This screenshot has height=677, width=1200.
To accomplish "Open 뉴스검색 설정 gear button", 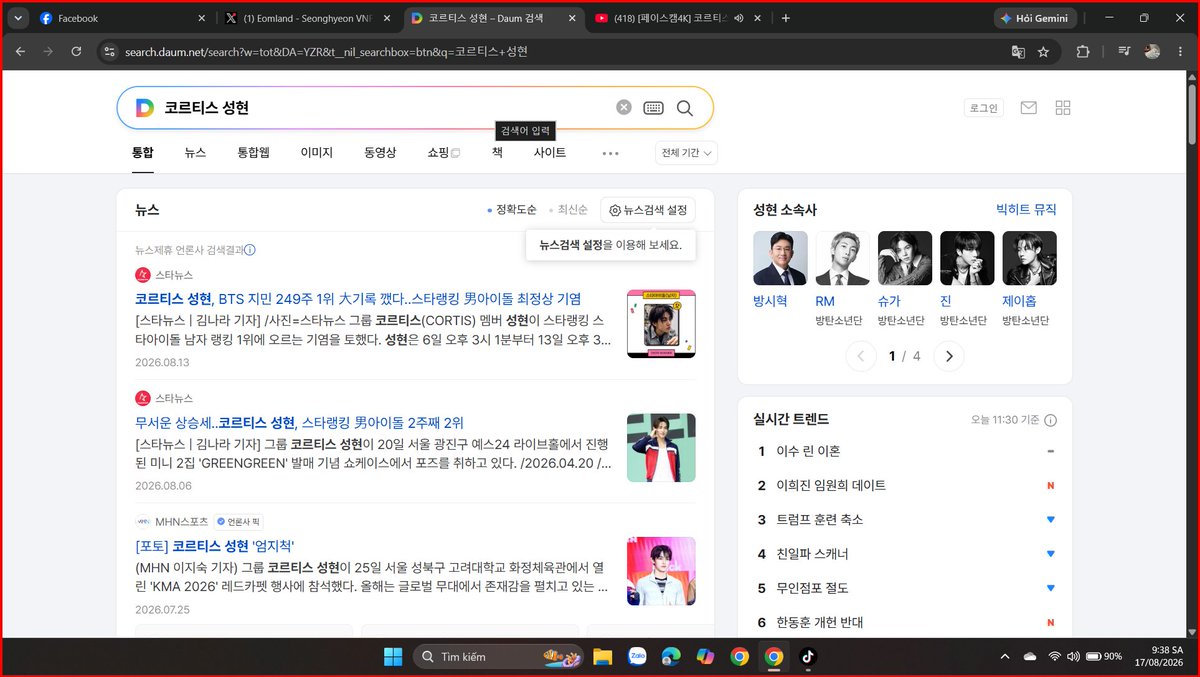I will pyautogui.click(x=648, y=210).
